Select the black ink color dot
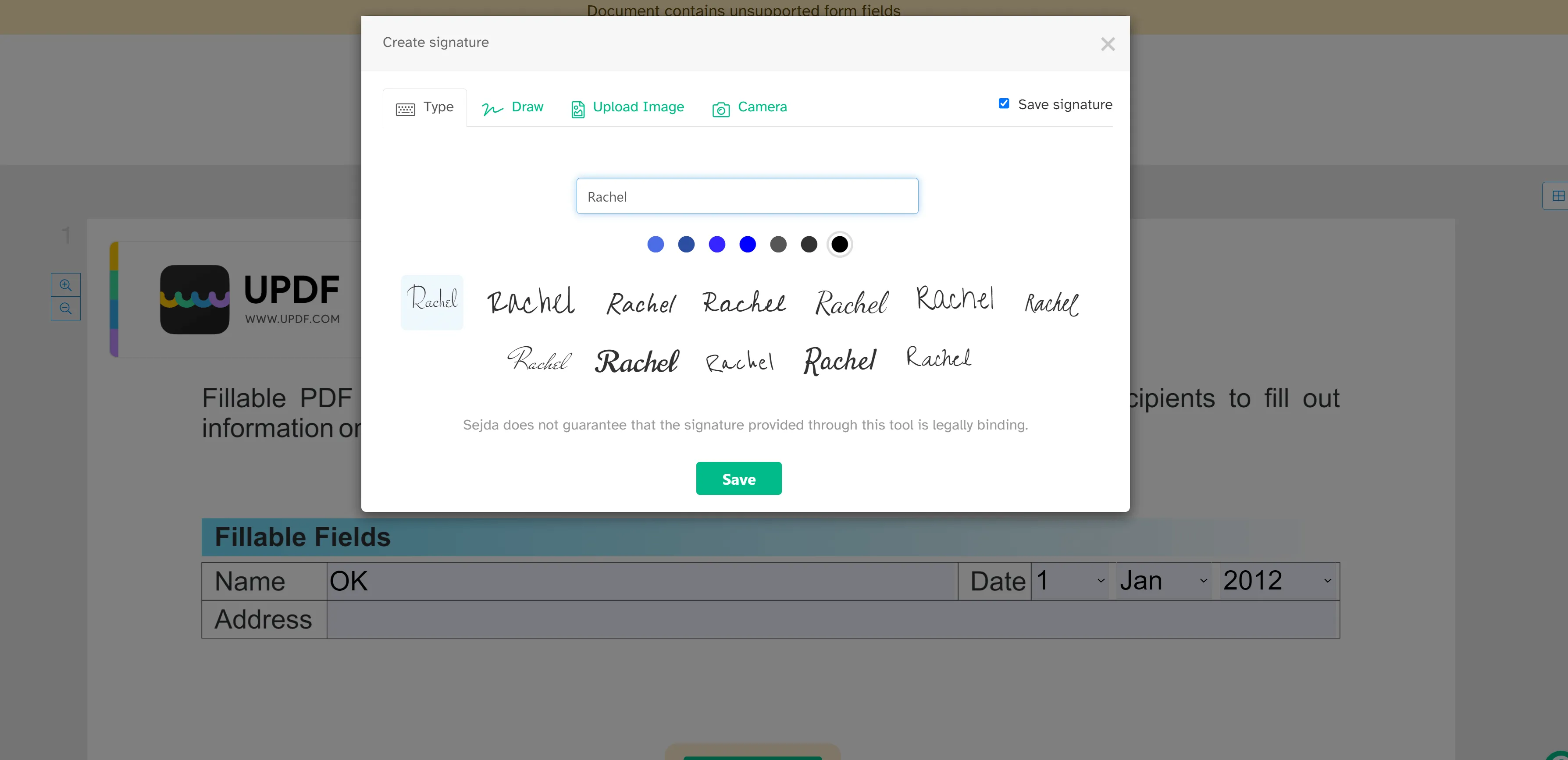 coord(840,244)
